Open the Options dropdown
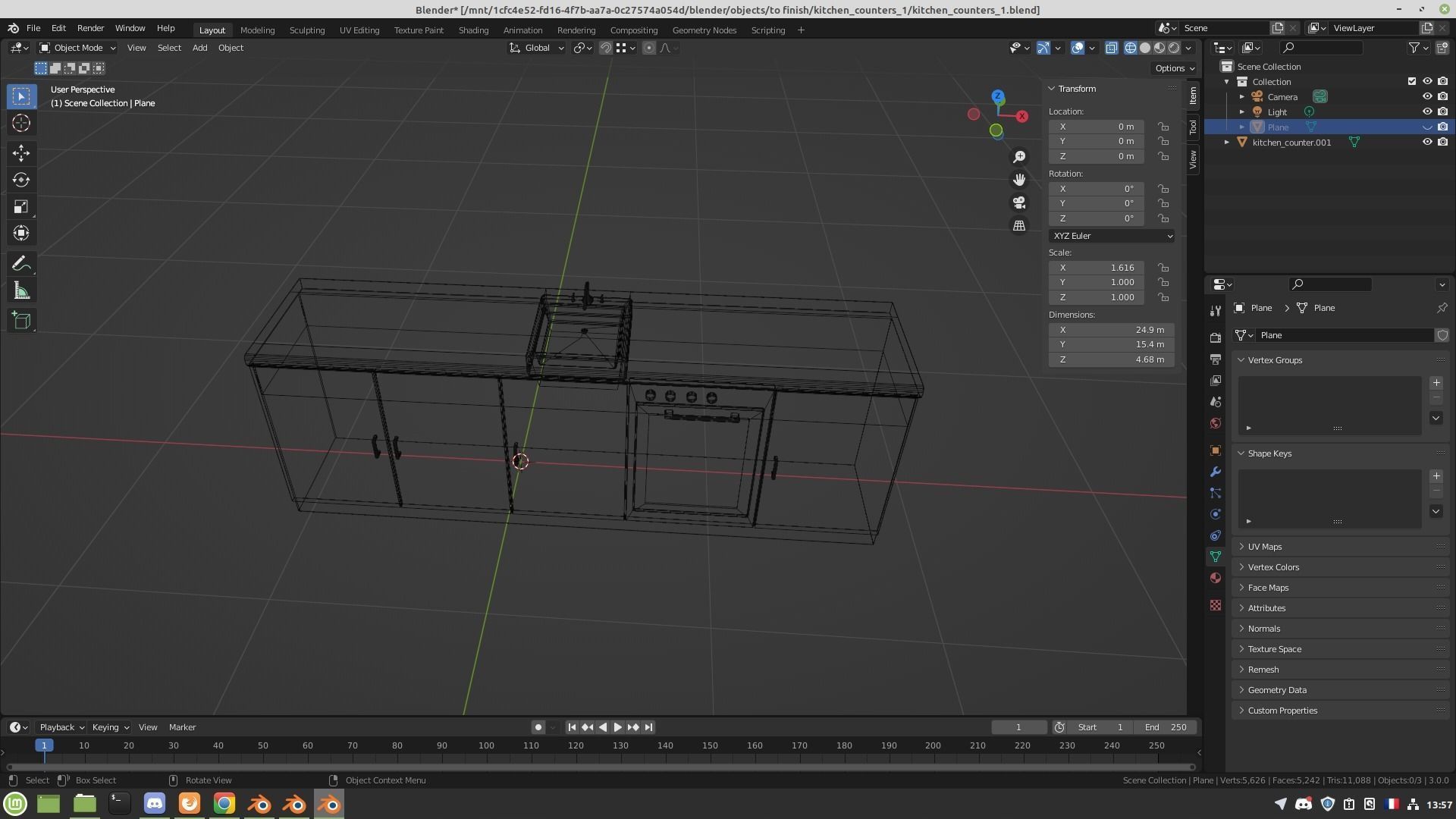Viewport: 1456px width, 819px height. coord(1174,68)
